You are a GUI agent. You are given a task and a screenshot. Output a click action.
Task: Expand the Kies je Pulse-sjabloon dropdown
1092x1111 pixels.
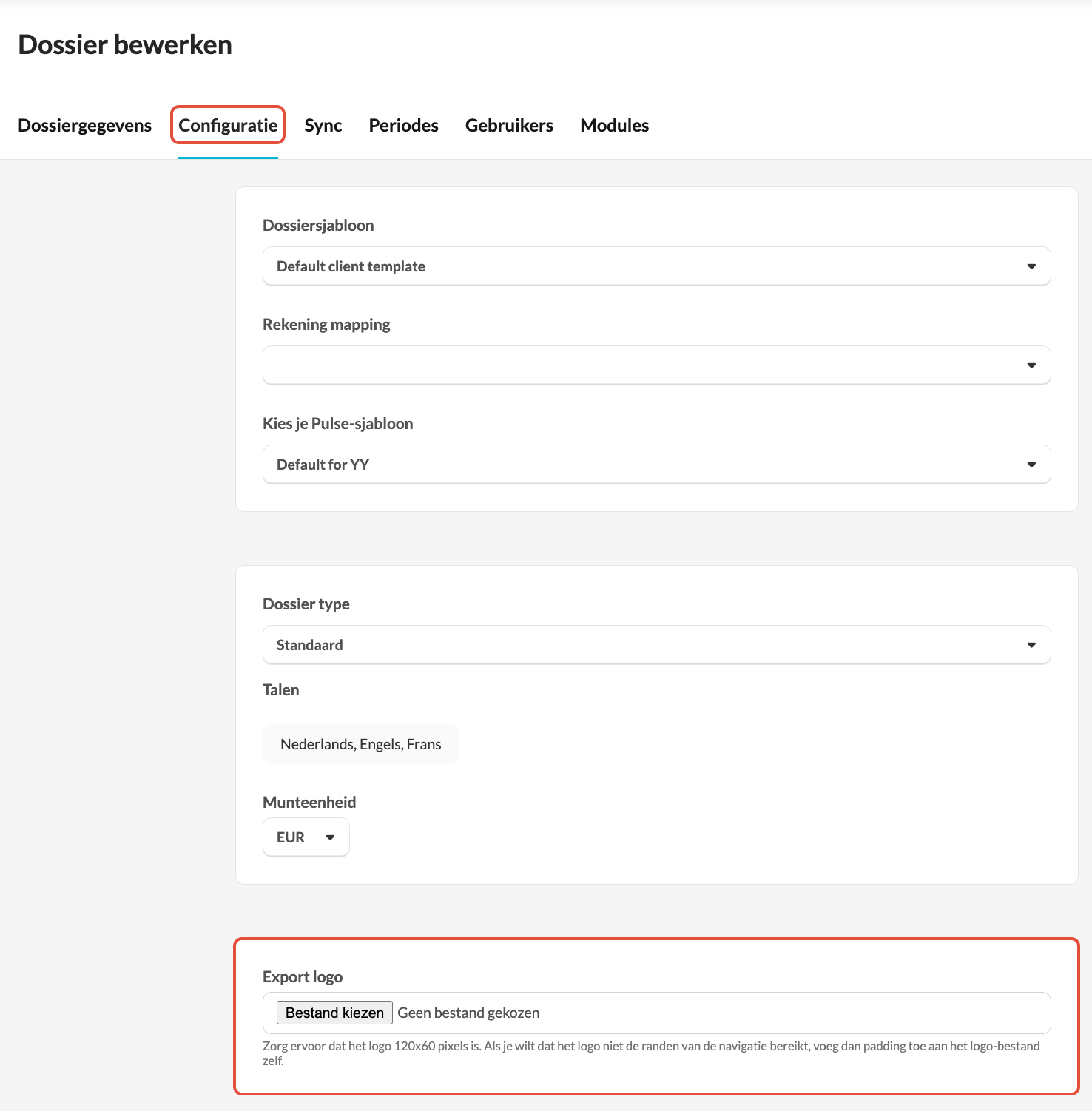point(657,465)
